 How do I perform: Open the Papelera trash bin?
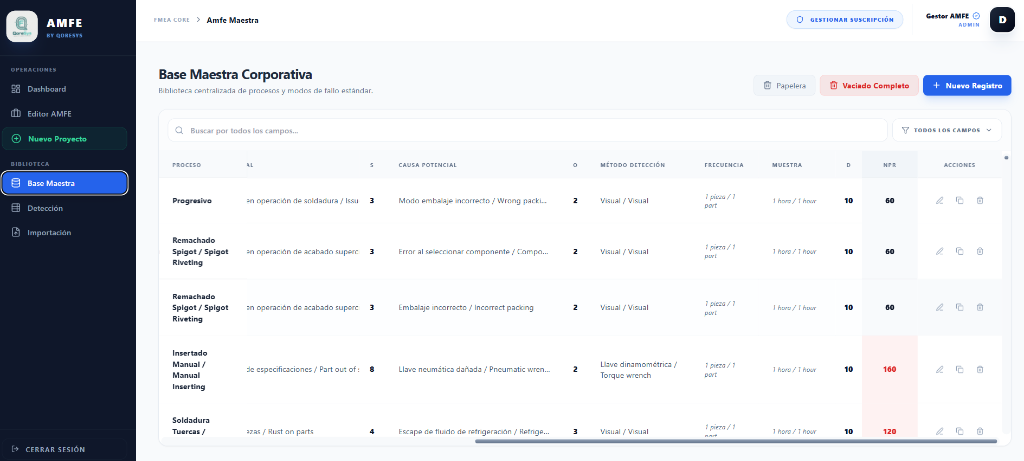point(784,86)
